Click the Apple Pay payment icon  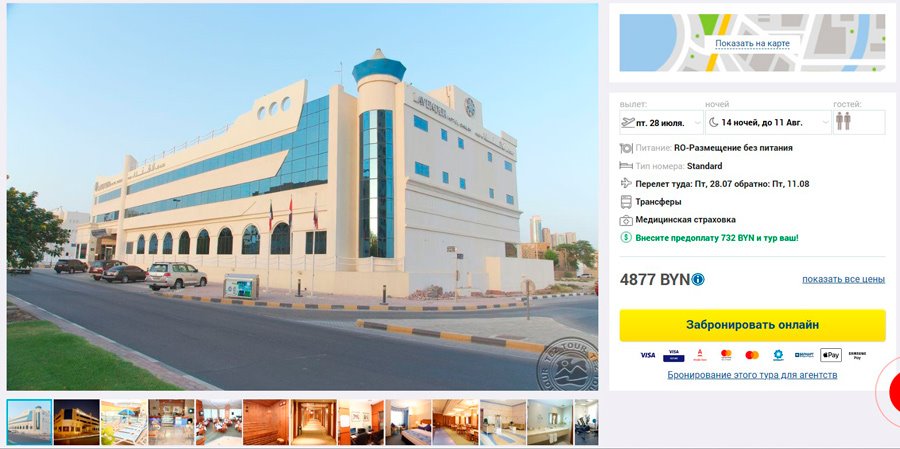tap(831, 355)
